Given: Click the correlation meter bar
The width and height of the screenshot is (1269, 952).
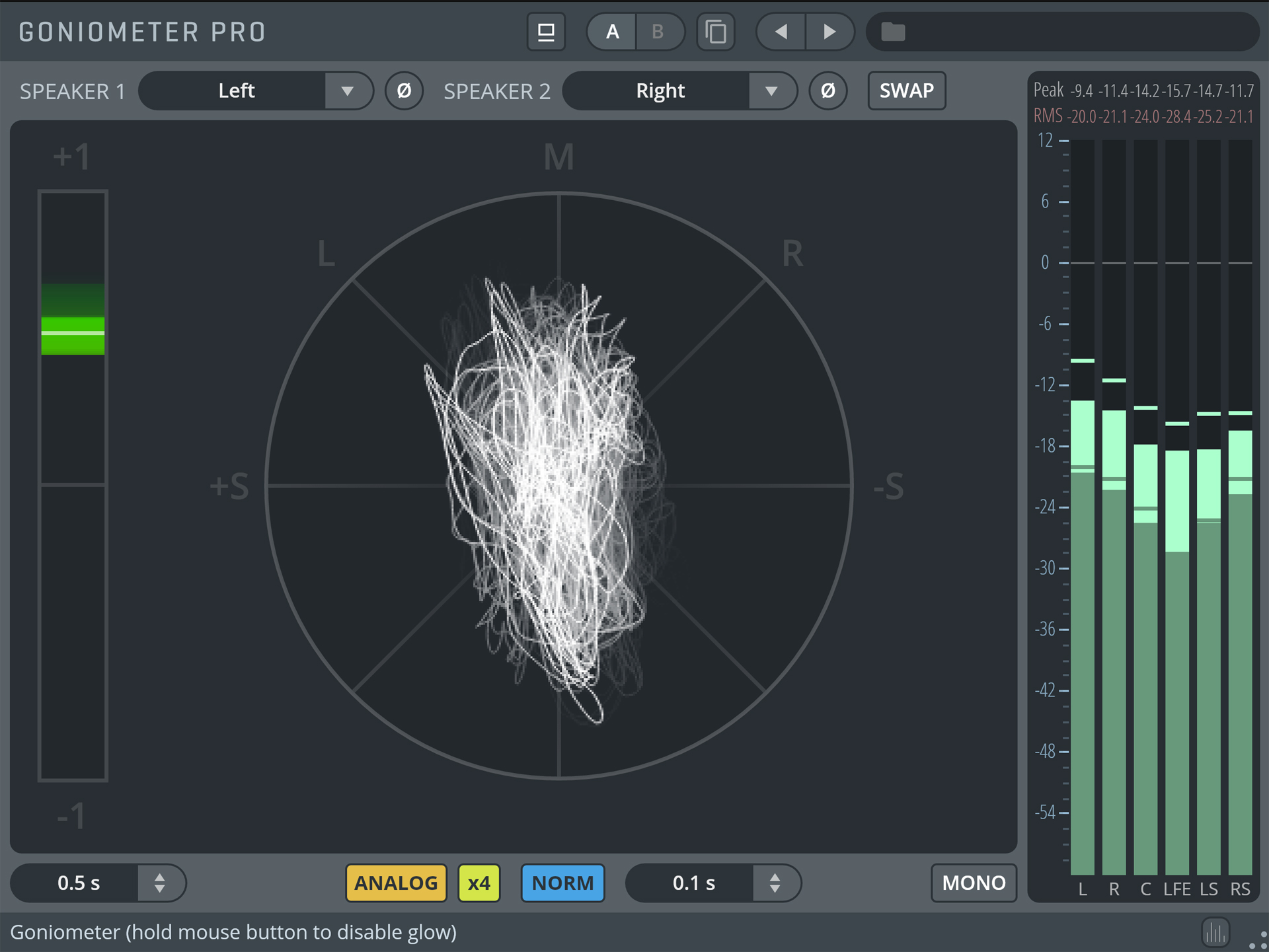Looking at the screenshot, I should tap(73, 486).
